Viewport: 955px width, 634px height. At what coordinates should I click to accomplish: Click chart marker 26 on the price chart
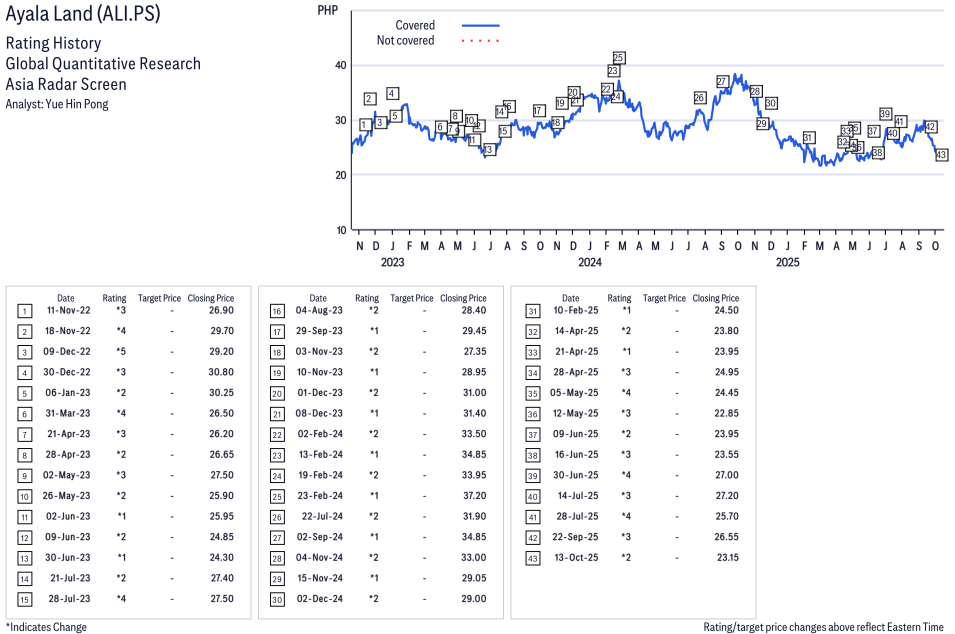pos(699,98)
